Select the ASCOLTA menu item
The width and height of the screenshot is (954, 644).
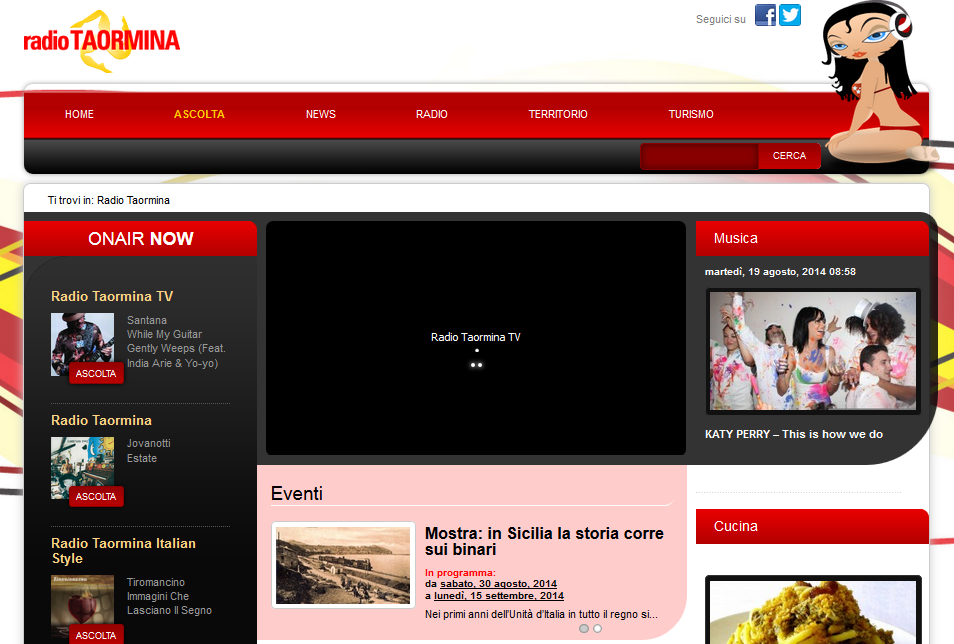[199, 114]
